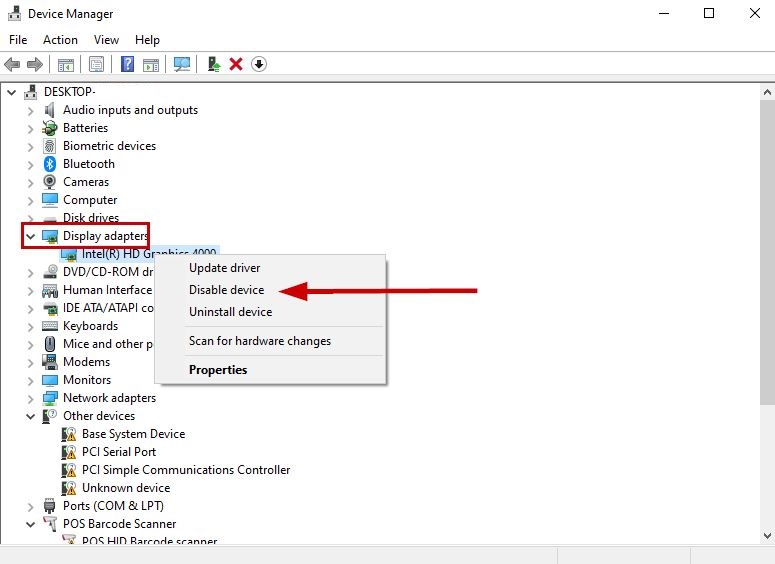The width and height of the screenshot is (775, 564).
Task: Click Scan for hardware changes monitor icon
Action: point(182,64)
